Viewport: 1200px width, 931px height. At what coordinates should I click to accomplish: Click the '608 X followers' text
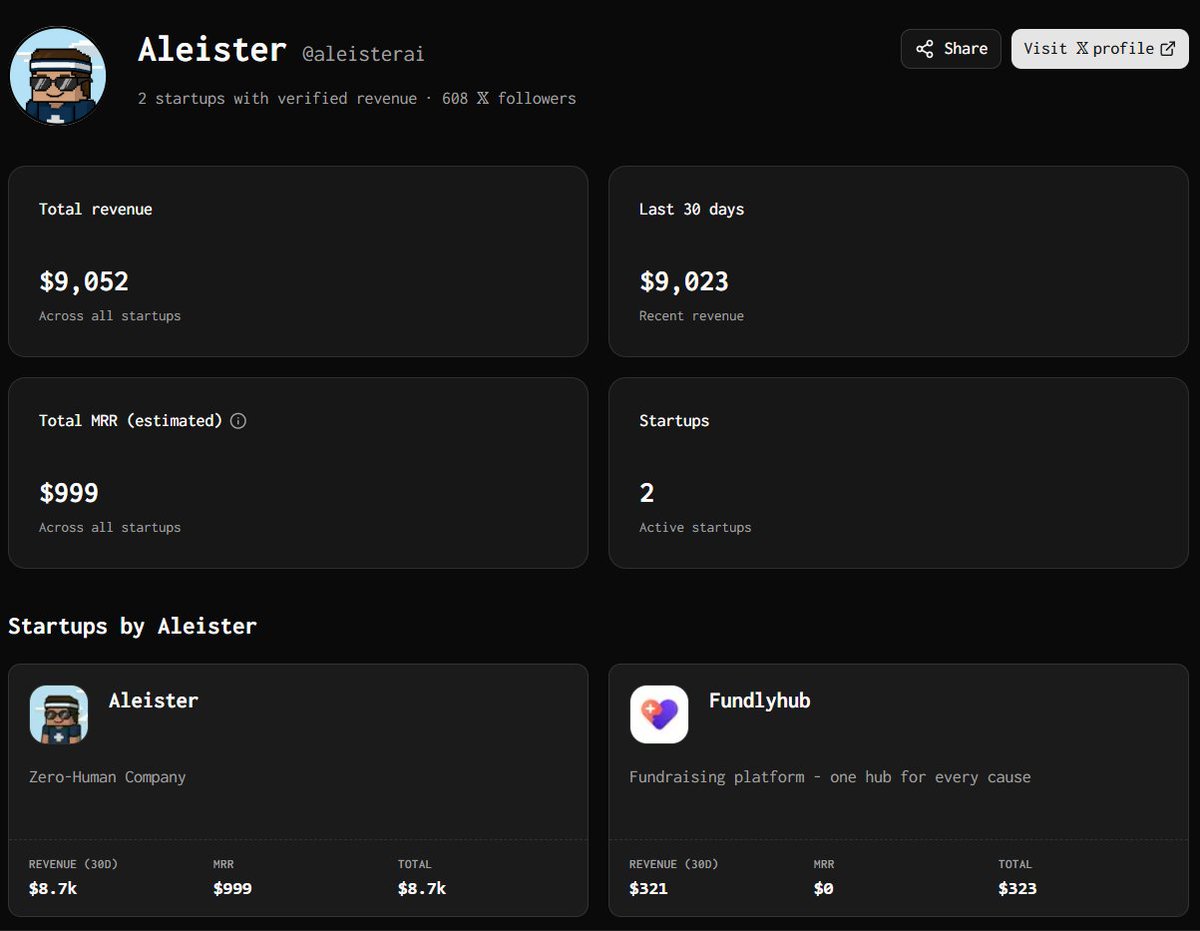pyautogui.click(x=509, y=98)
